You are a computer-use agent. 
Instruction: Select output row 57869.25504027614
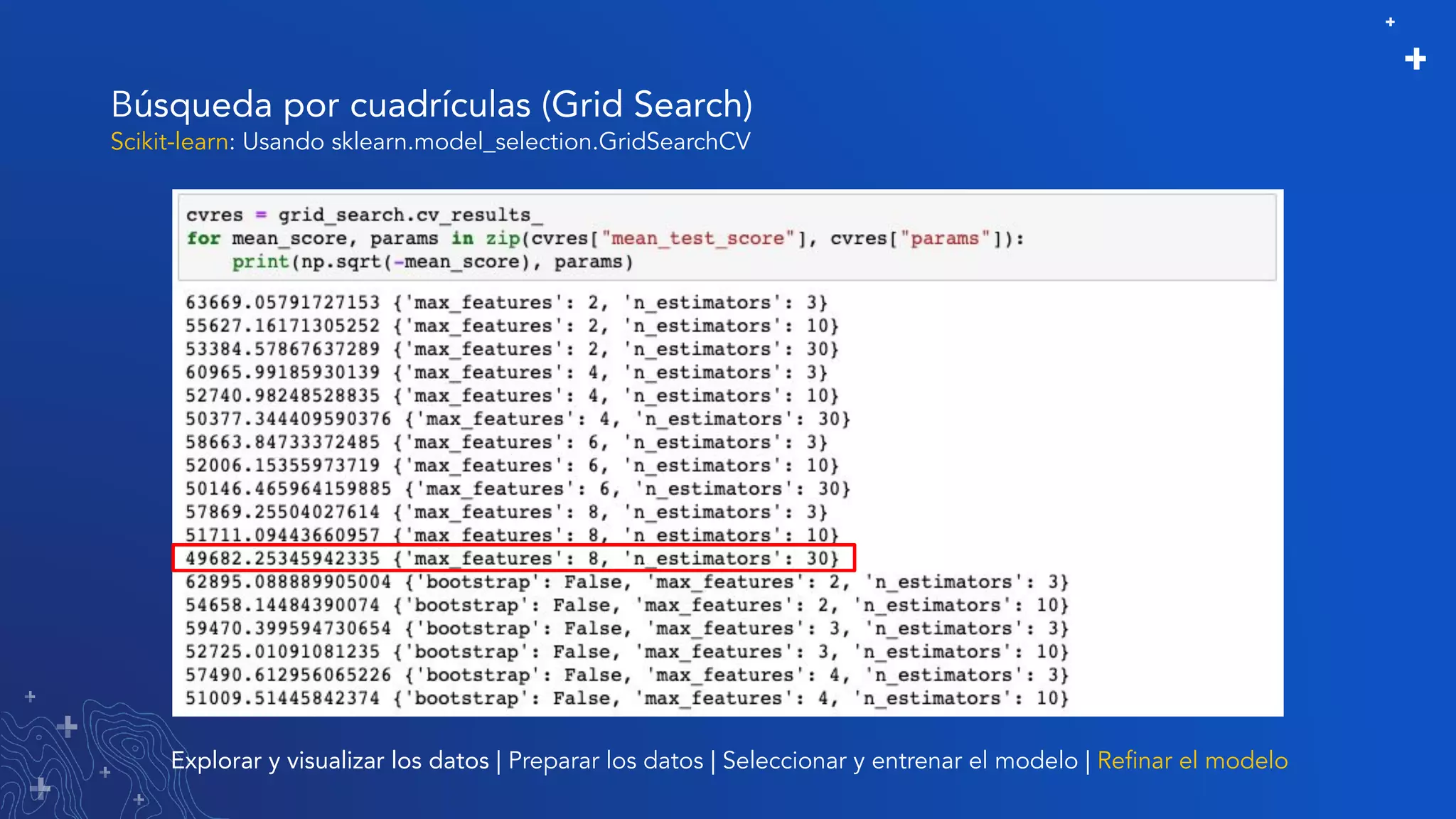(x=506, y=512)
